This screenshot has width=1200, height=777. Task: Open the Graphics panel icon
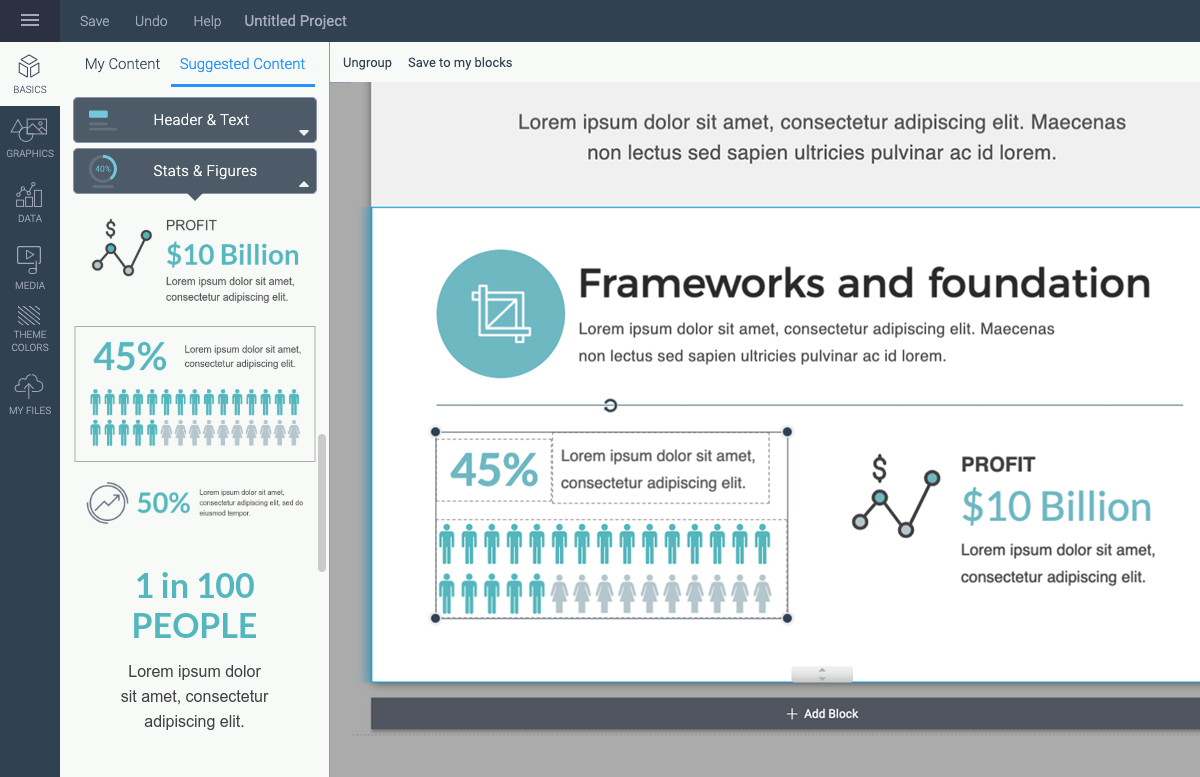(x=30, y=138)
